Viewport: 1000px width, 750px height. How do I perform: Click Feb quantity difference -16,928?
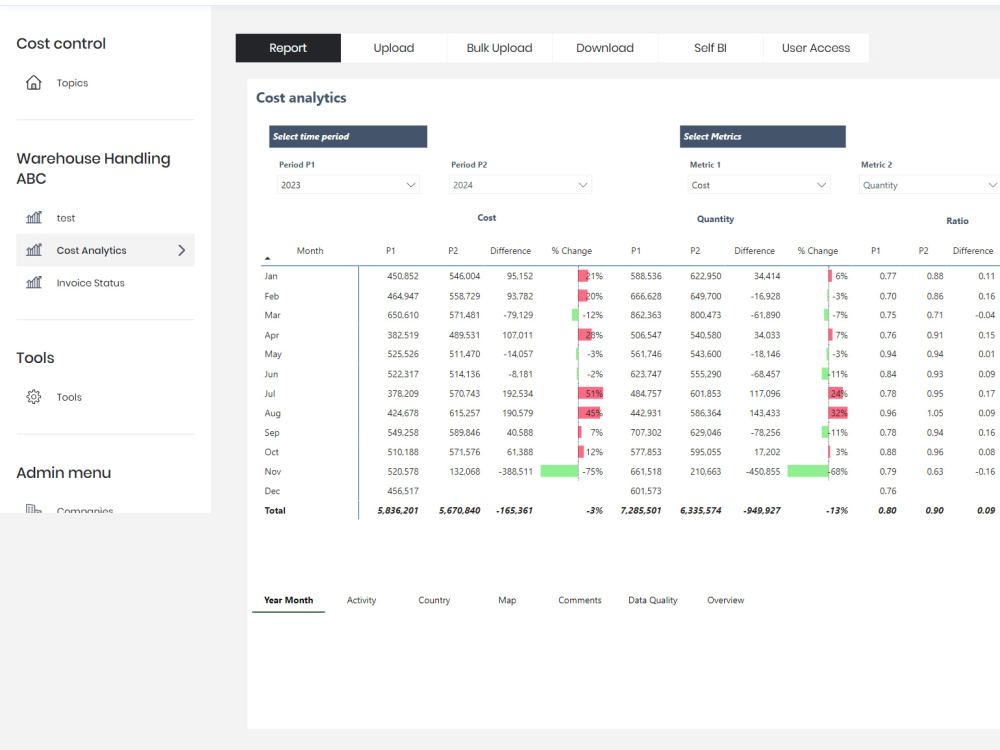point(765,296)
